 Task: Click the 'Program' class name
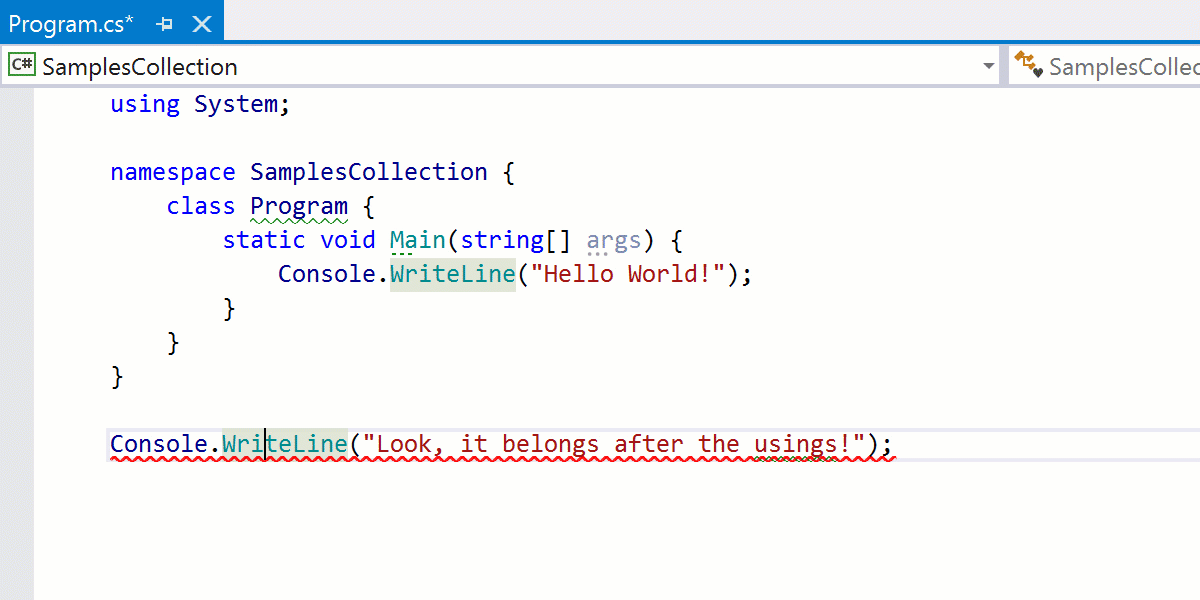click(x=299, y=206)
